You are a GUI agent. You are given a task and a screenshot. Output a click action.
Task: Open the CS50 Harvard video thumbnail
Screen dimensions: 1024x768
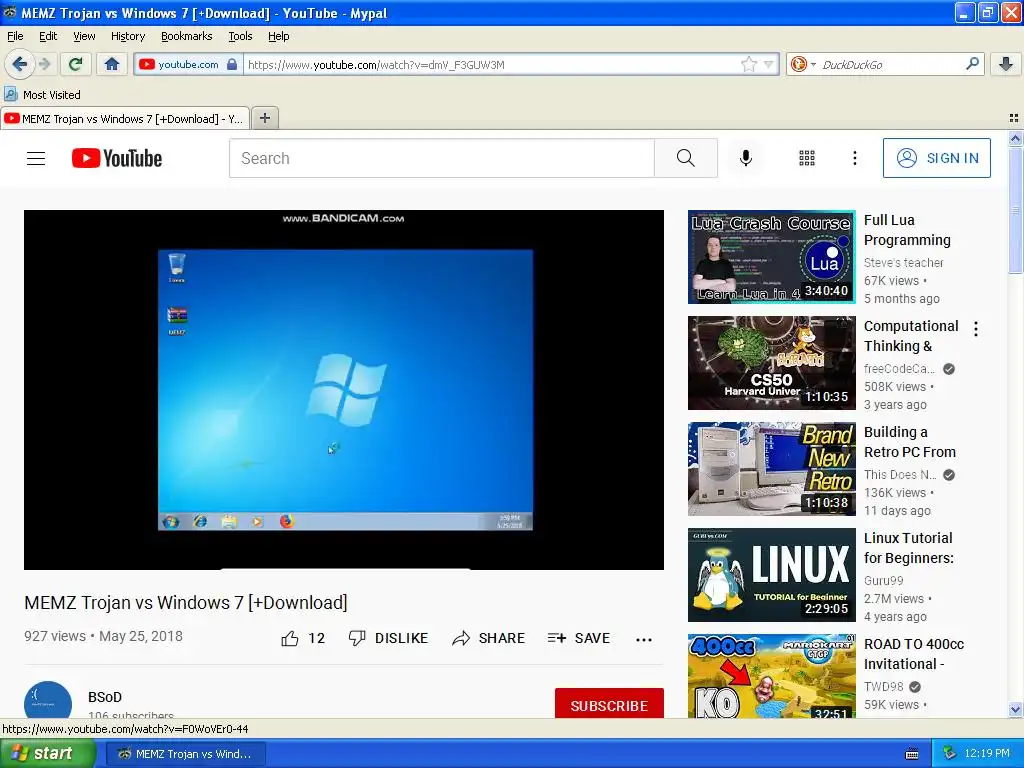pos(771,362)
